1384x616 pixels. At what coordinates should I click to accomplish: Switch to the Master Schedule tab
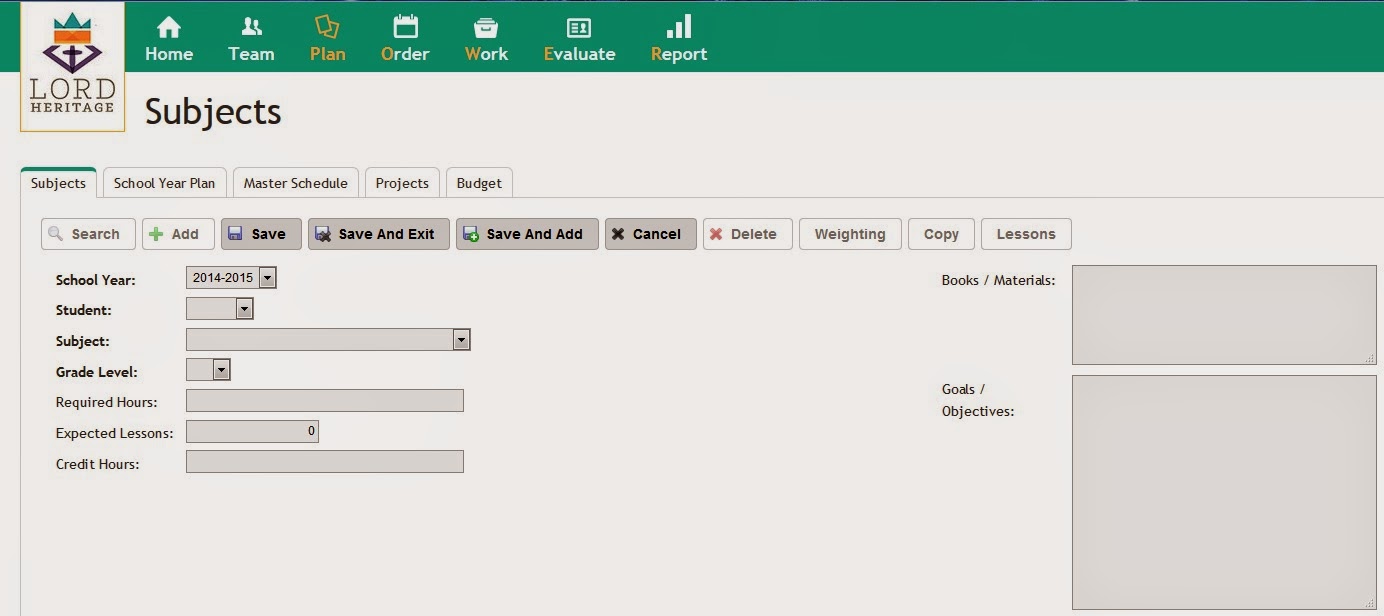click(x=296, y=183)
